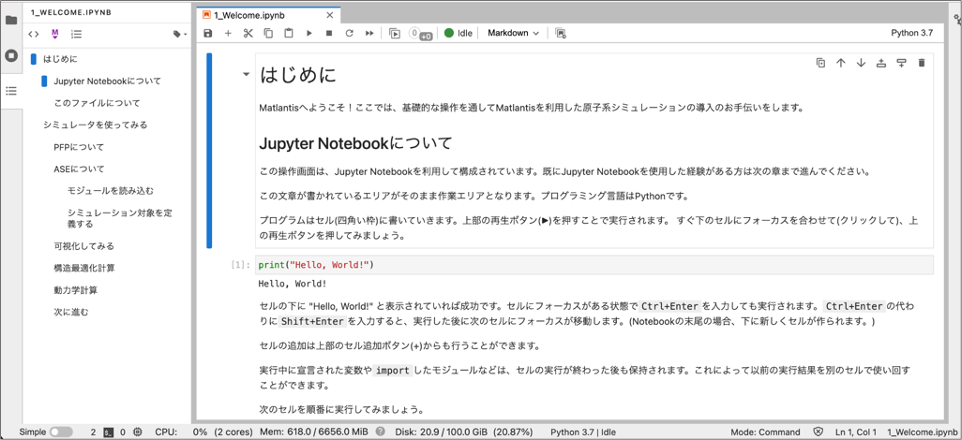Viewport: 962px width, 440px height.
Task: Cut the selected cell with the scissors icon
Action: [x=249, y=33]
